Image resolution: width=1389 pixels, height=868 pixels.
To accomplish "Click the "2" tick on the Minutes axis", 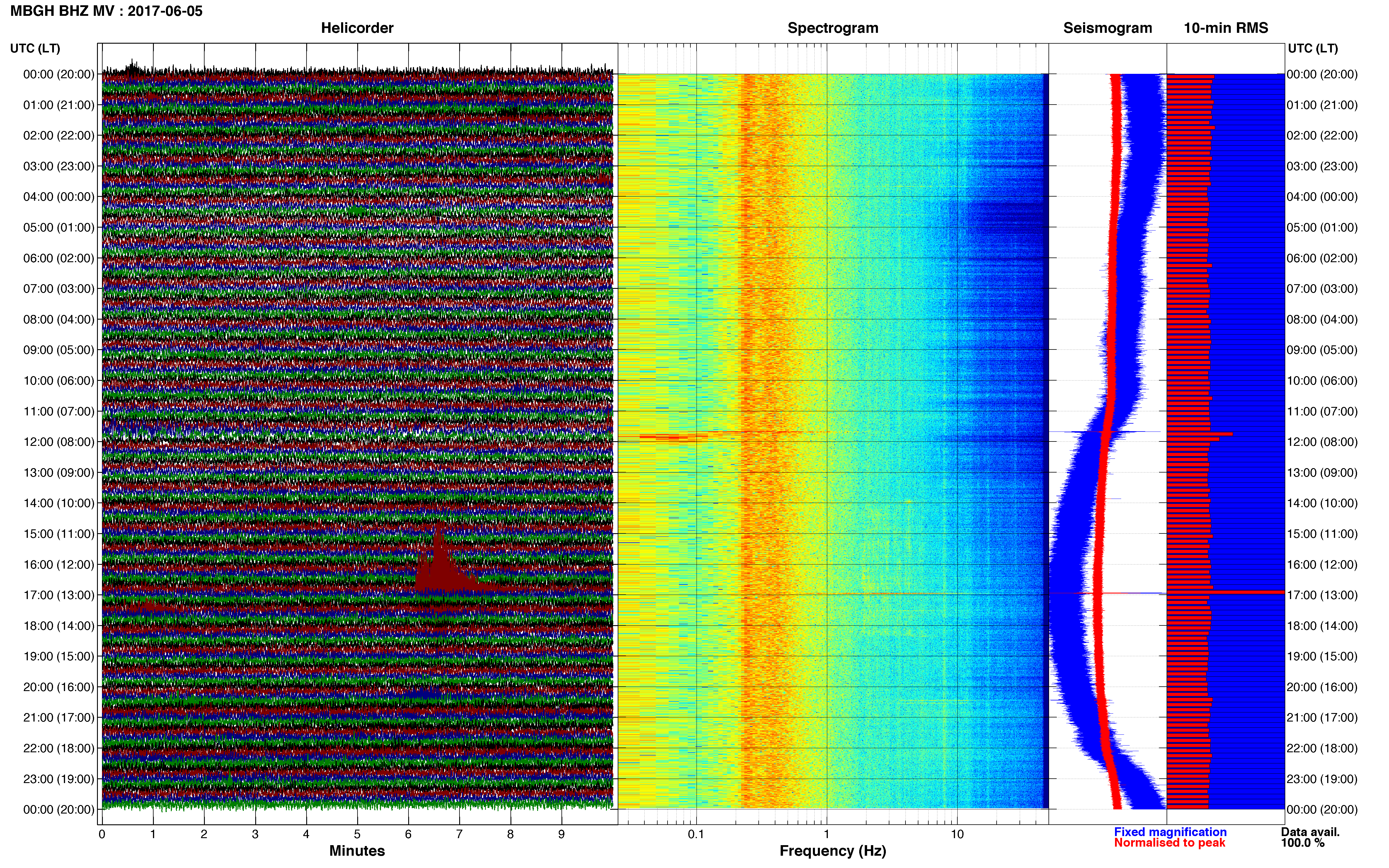I will click(204, 835).
